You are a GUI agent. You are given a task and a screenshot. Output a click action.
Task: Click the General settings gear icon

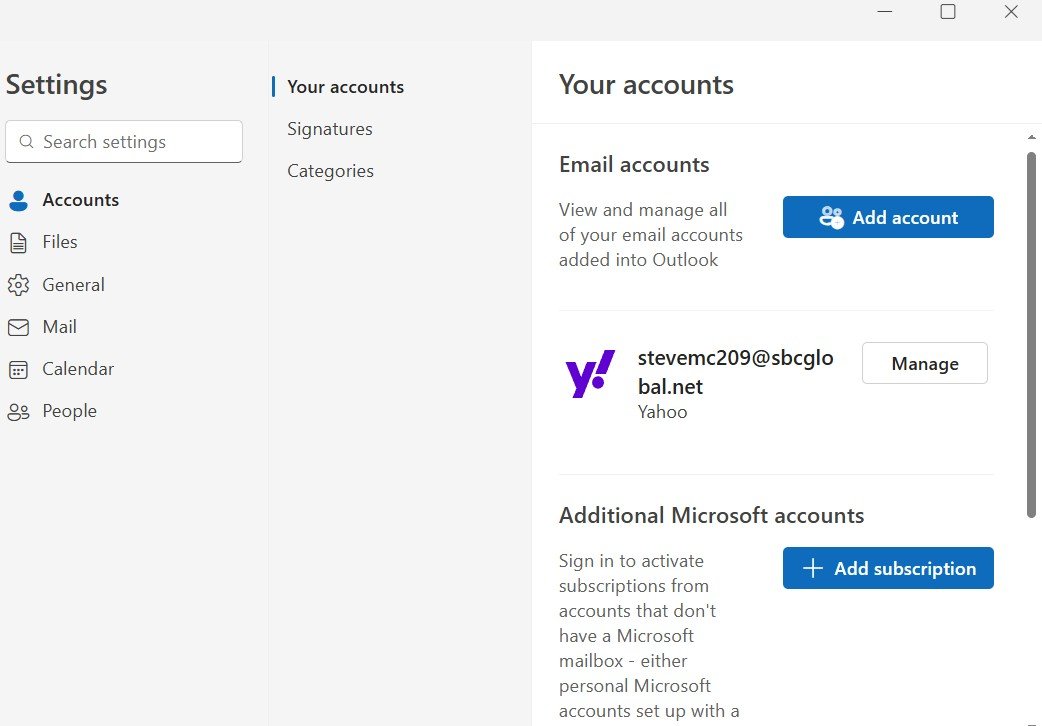(18, 284)
